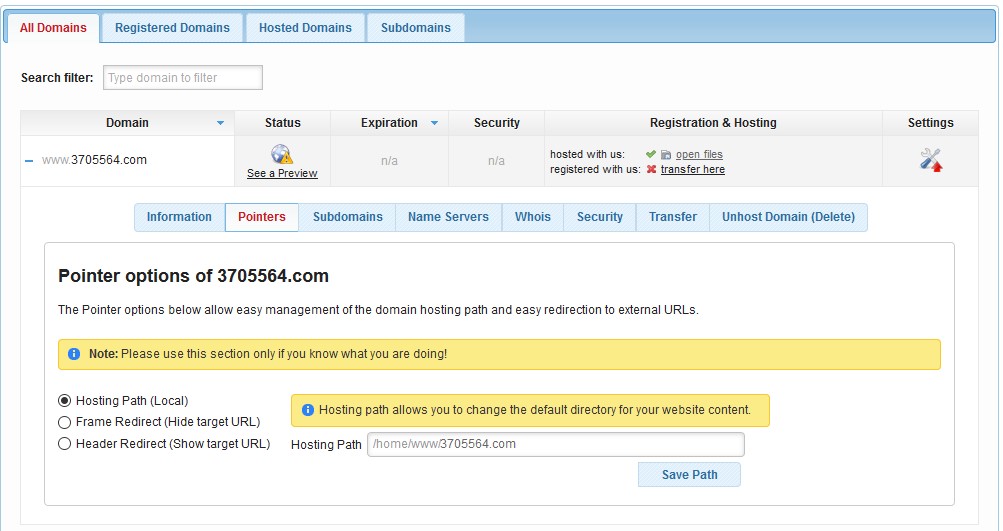The image size is (1003, 531).
Task: Switch to All Domains tab
Action: [53, 28]
